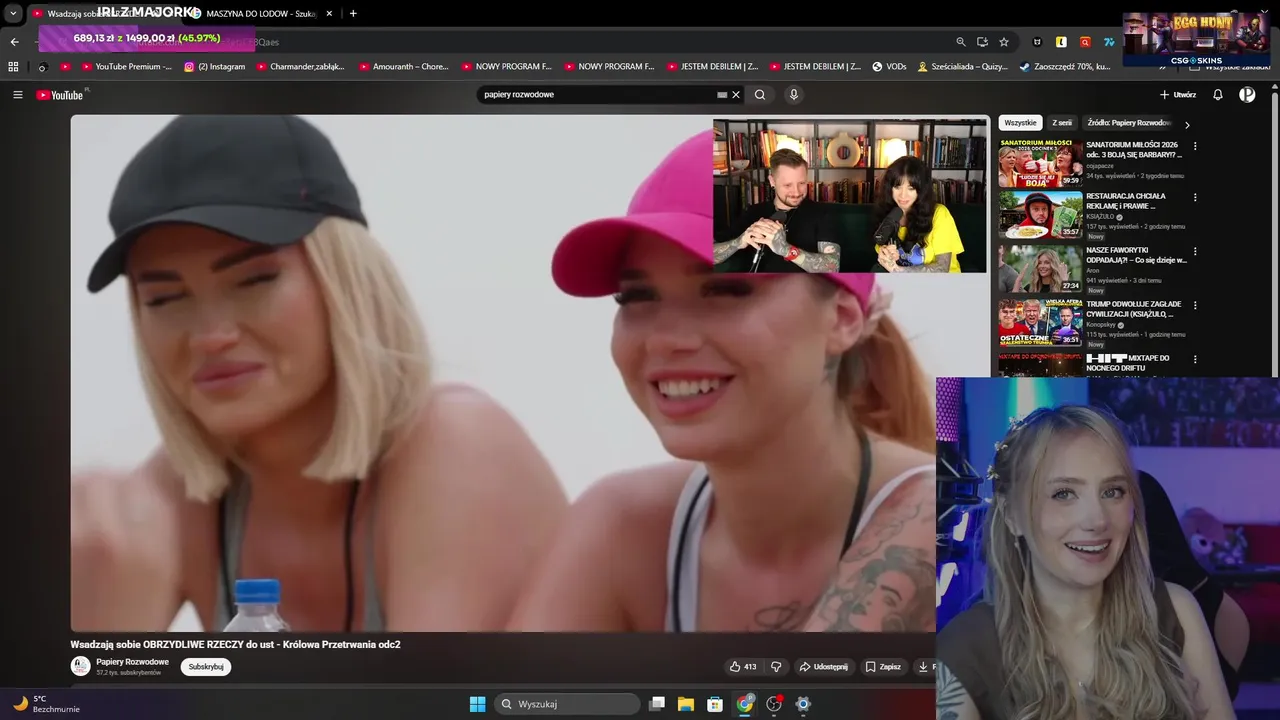Screen dimensions: 1280x720
Task: Click the install/cast icon in address bar
Action: pyautogui.click(x=982, y=42)
